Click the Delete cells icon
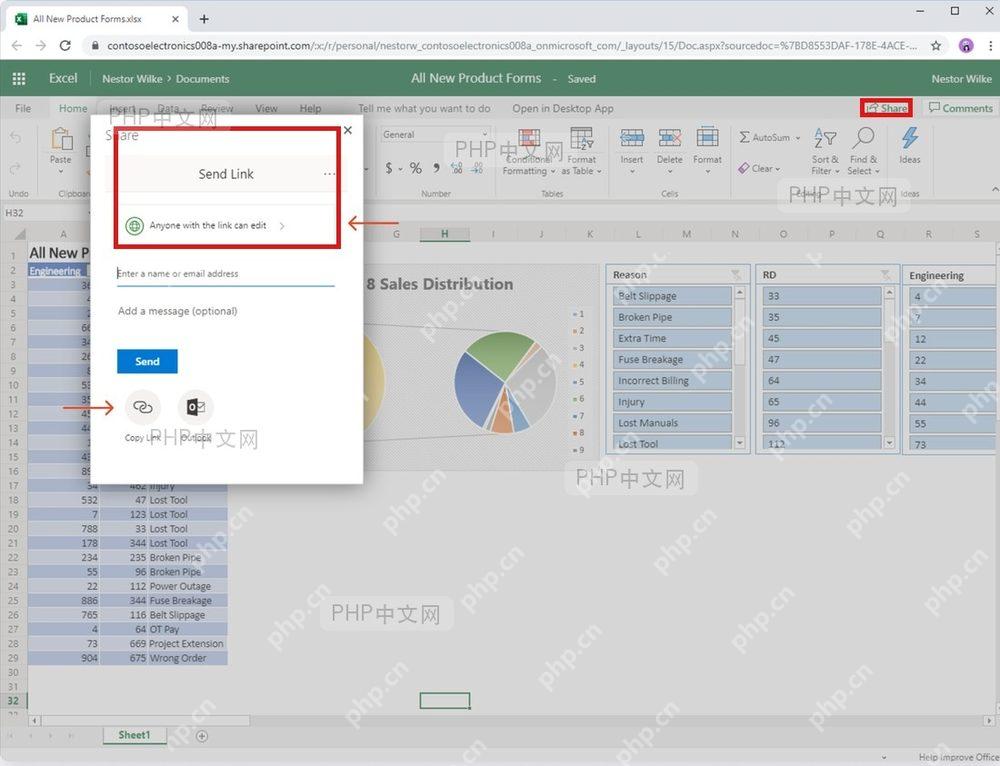Image resolution: width=1000 pixels, height=766 pixels. pos(670,138)
